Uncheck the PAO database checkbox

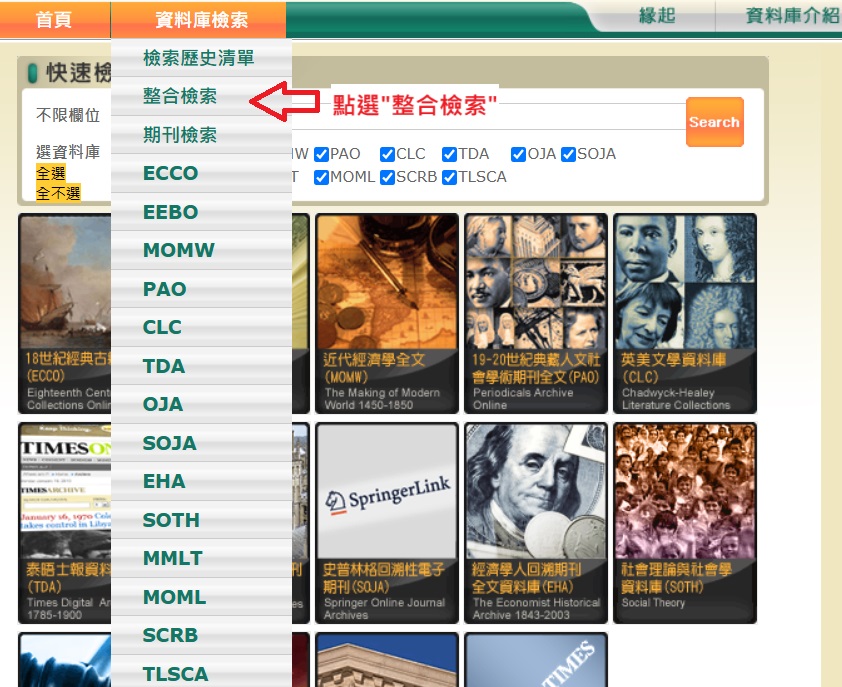[x=322, y=155]
